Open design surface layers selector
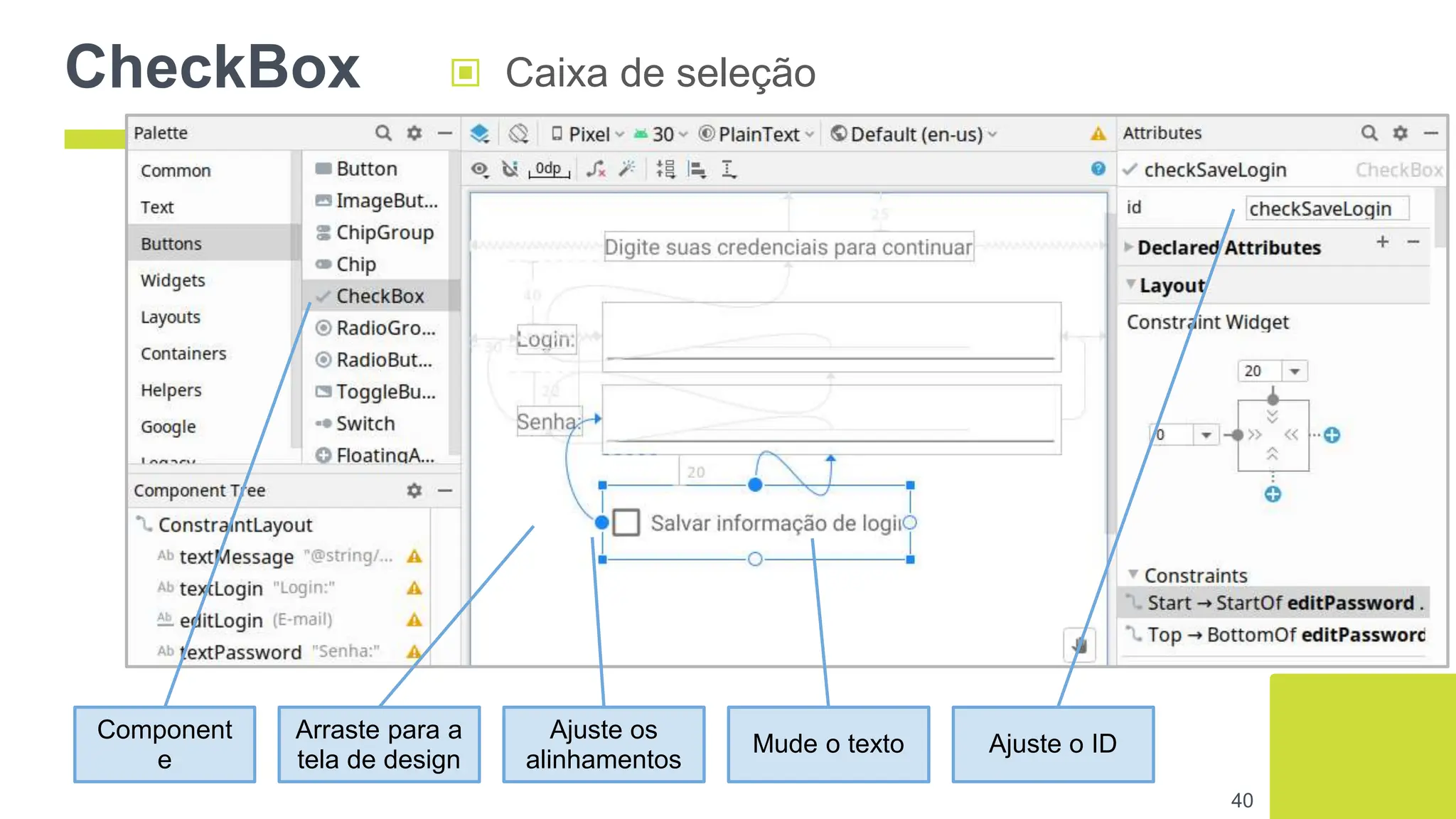 click(481, 134)
